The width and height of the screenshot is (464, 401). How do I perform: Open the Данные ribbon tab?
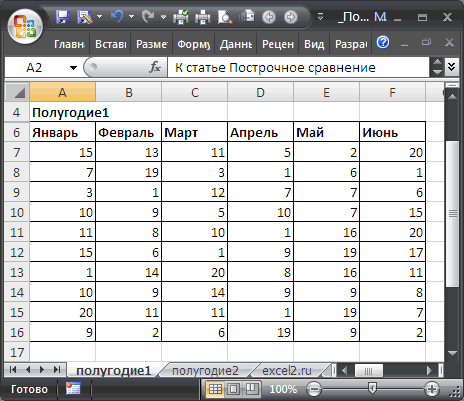(x=236, y=44)
